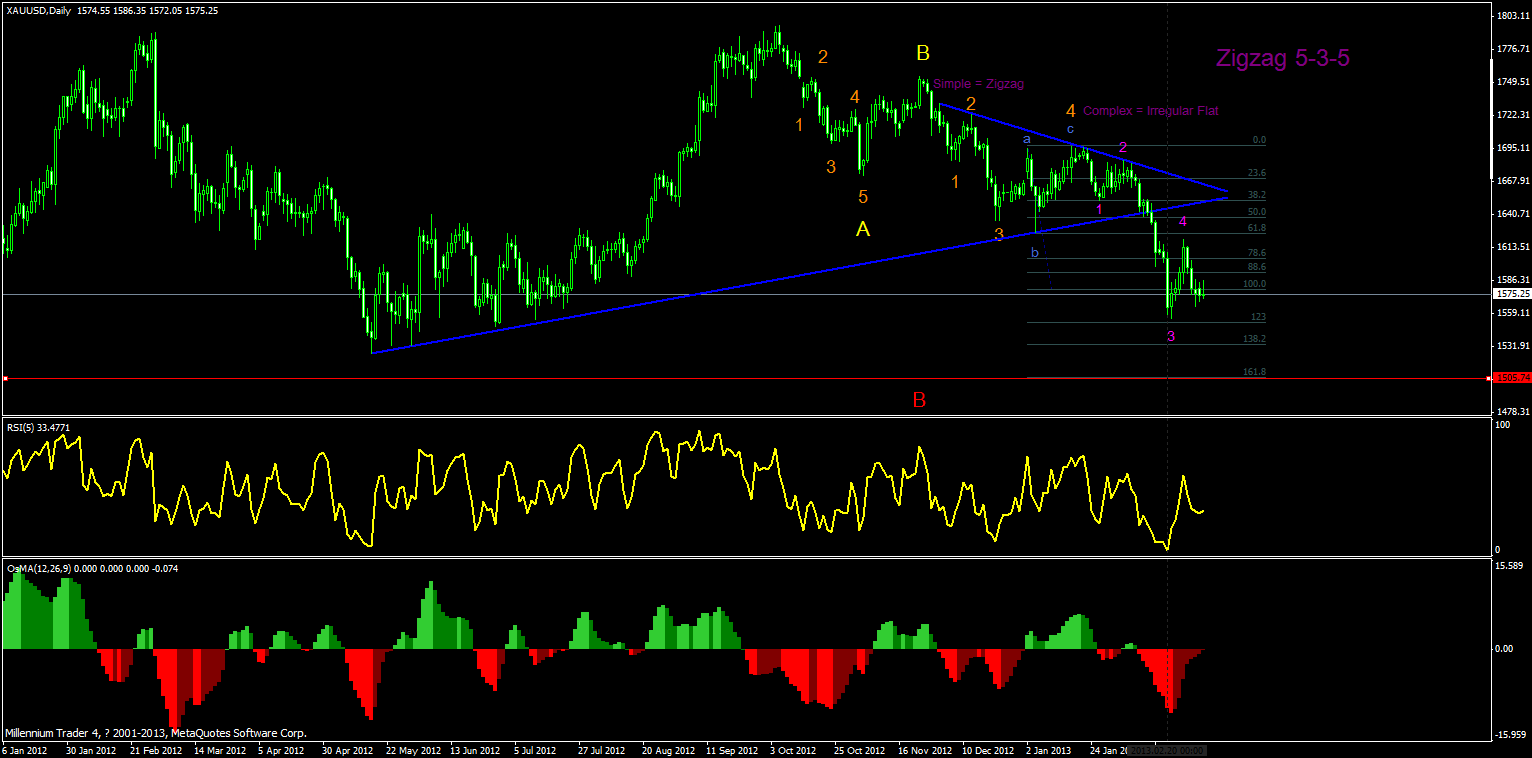The width and height of the screenshot is (1532, 758).
Task: Select the short descending blue trendline
Action: pos(1083,147)
